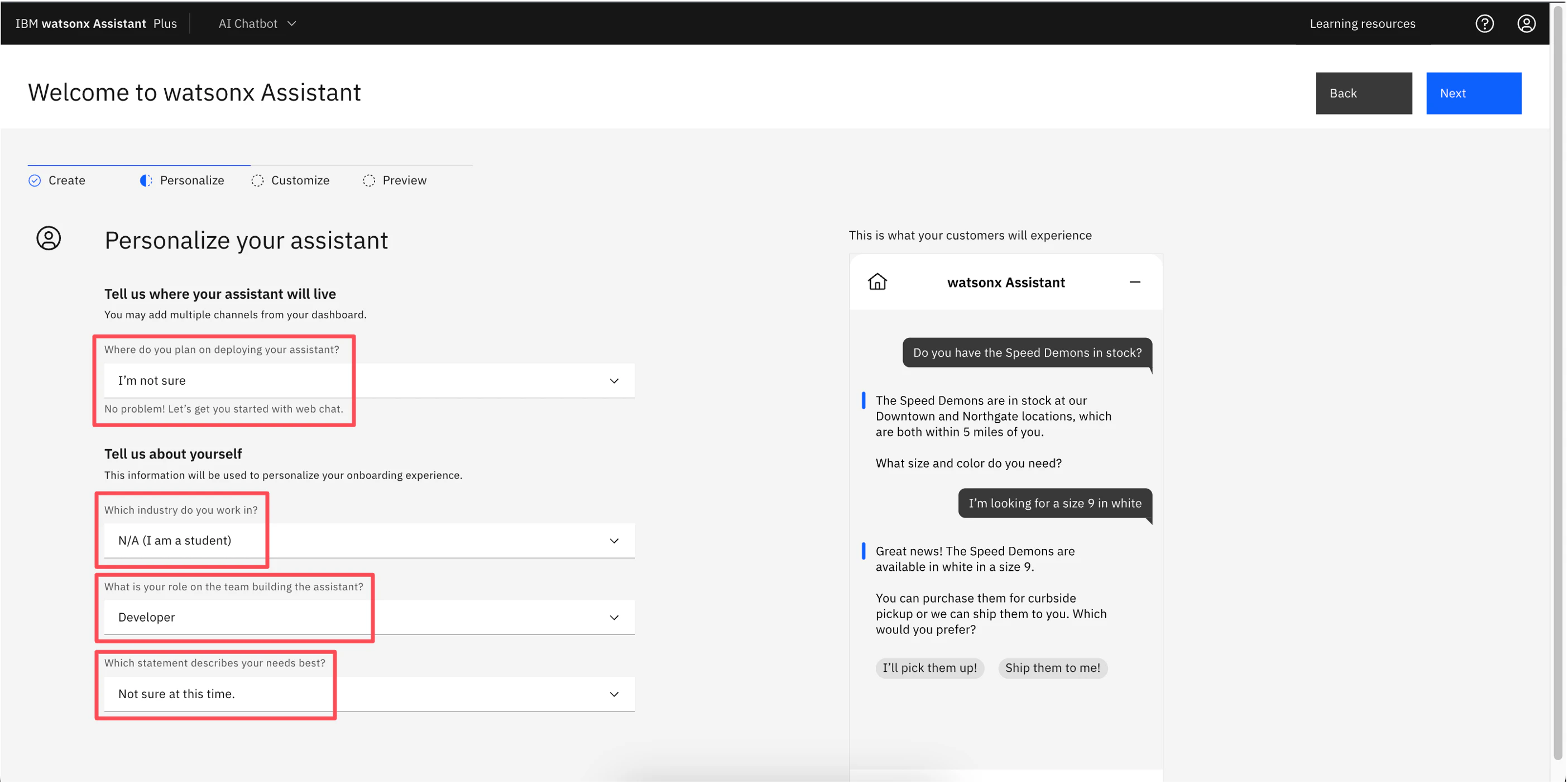Select the "Ship them to me!" chat option
1568x783 pixels.
coord(1052,668)
